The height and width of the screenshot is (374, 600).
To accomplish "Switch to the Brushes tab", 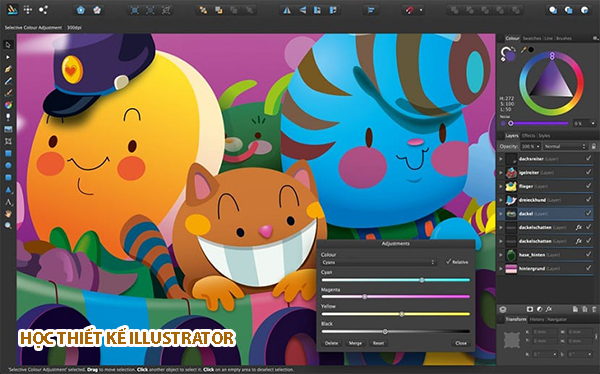I will point(564,38).
